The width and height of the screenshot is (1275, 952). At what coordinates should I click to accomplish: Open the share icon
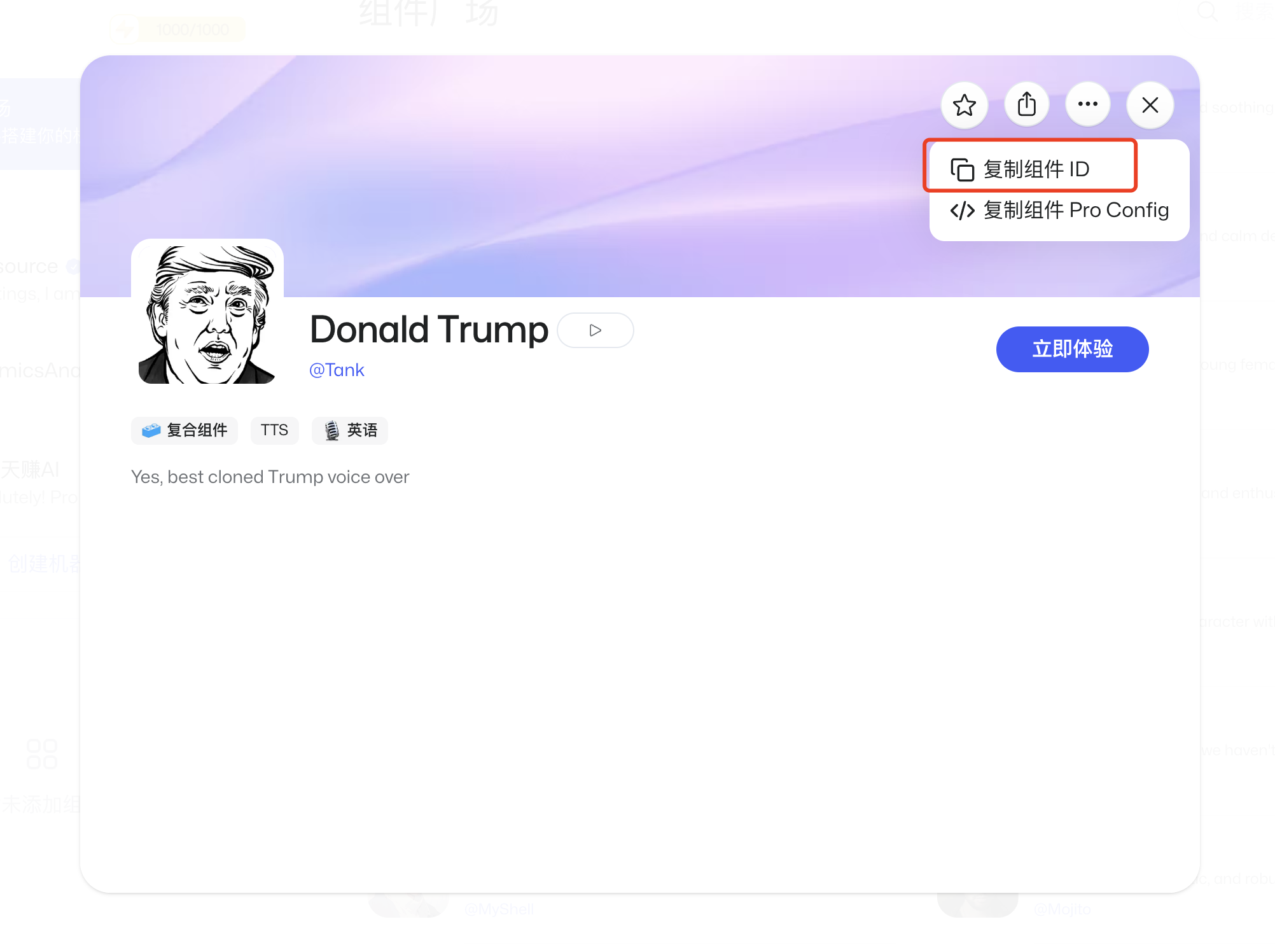click(x=1026, y=104)
